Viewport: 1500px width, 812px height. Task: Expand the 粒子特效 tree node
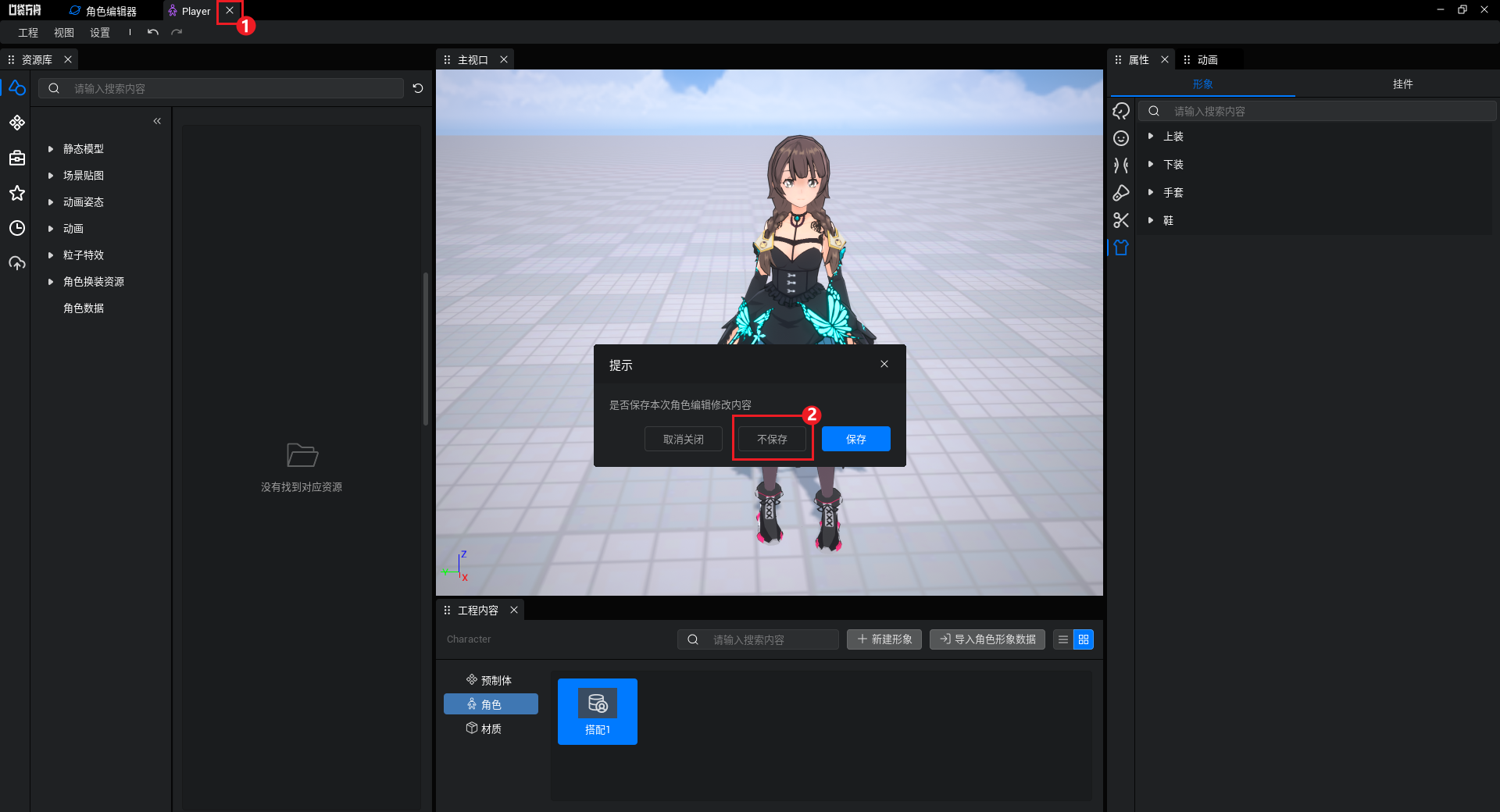(51, 255)
